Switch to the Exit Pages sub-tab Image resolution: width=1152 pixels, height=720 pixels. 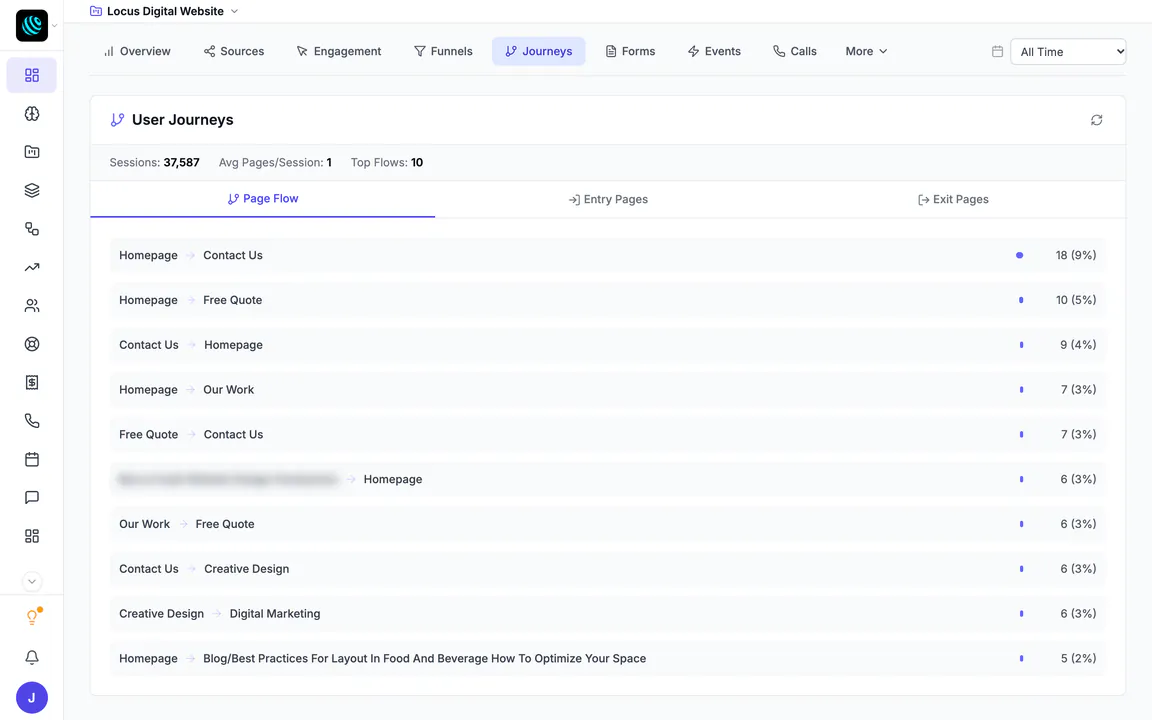tap(953, 199)
